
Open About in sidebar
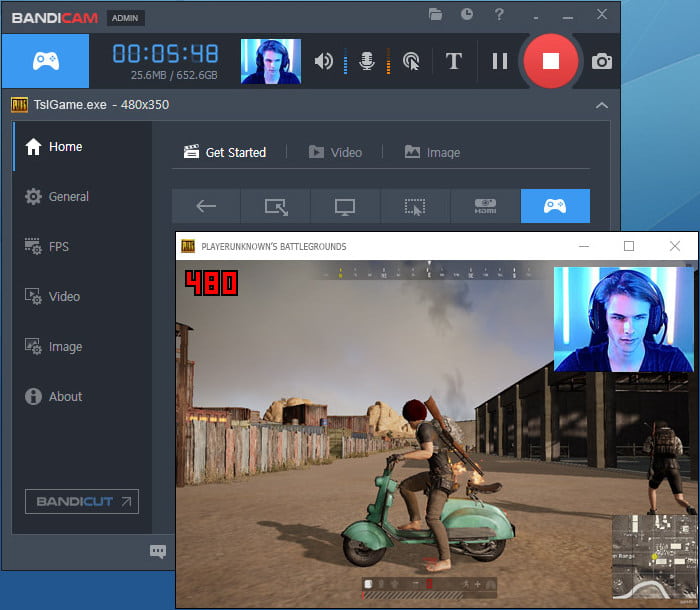click(x=83, y=397)
